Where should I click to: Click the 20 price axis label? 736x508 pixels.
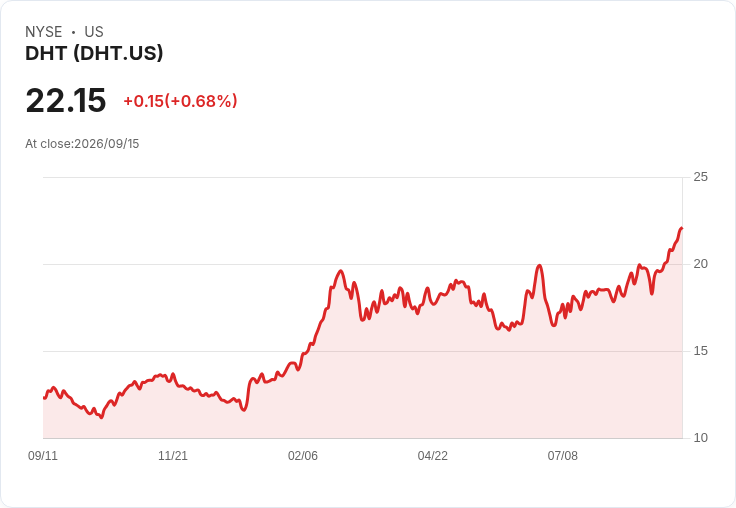[700, 264]
